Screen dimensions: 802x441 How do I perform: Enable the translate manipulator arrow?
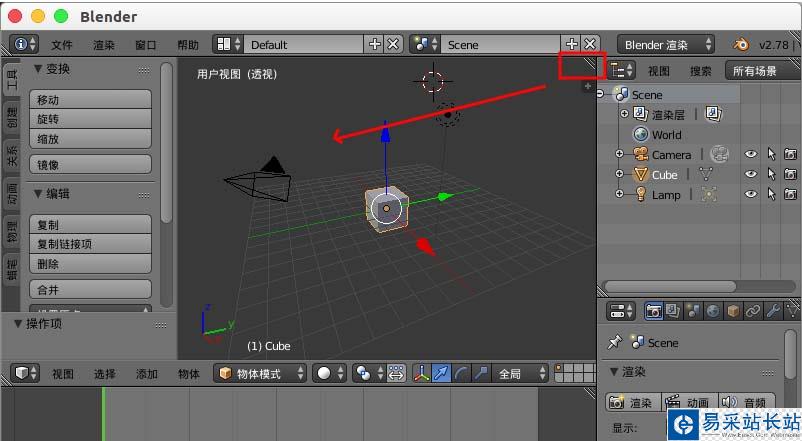tap(441, 373)
